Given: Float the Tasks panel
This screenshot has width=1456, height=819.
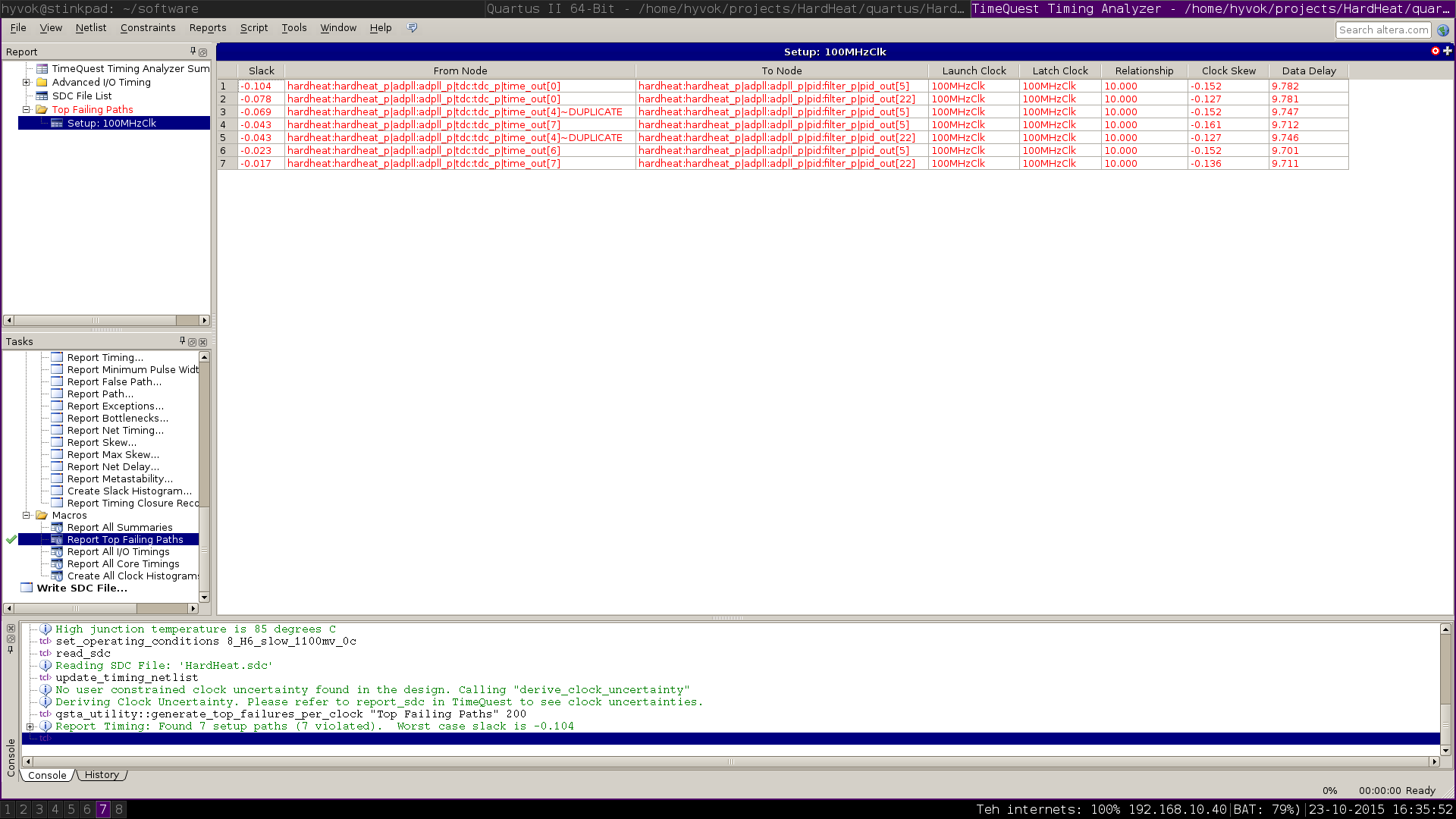Looking at the screenshot, I should point(192,342).
